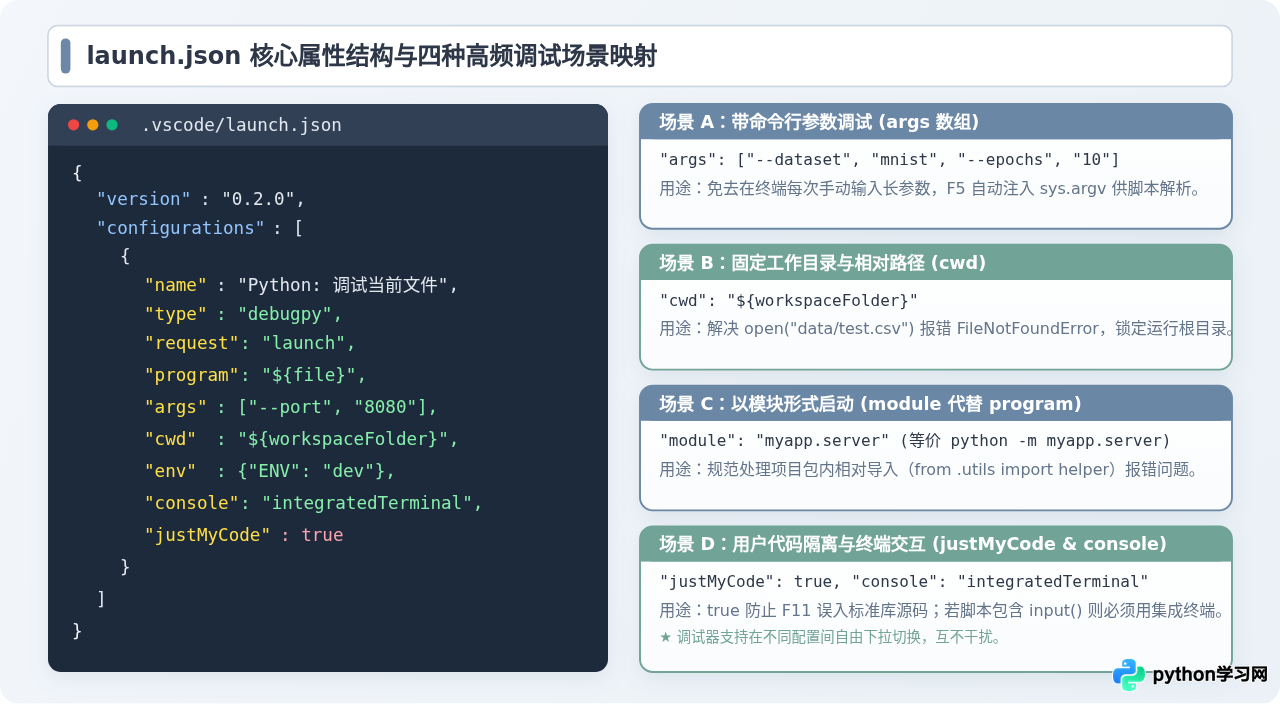The height and width of the screenshot is (704, 1280).
Task: Click the 场景 D header bar
Action: point(936,544)
